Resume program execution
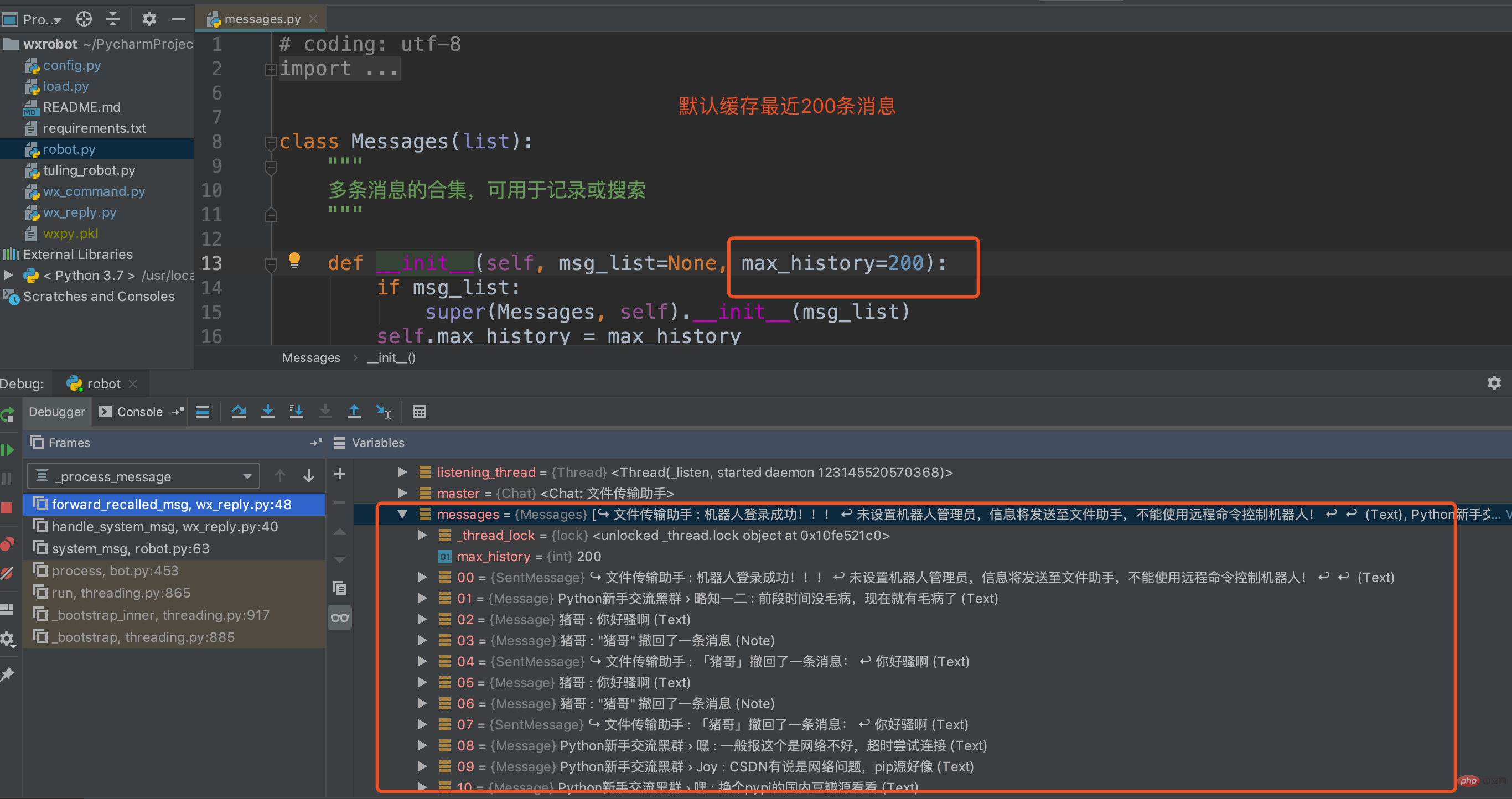Viewport: 1512px width, 799px height. pos(8,450)
